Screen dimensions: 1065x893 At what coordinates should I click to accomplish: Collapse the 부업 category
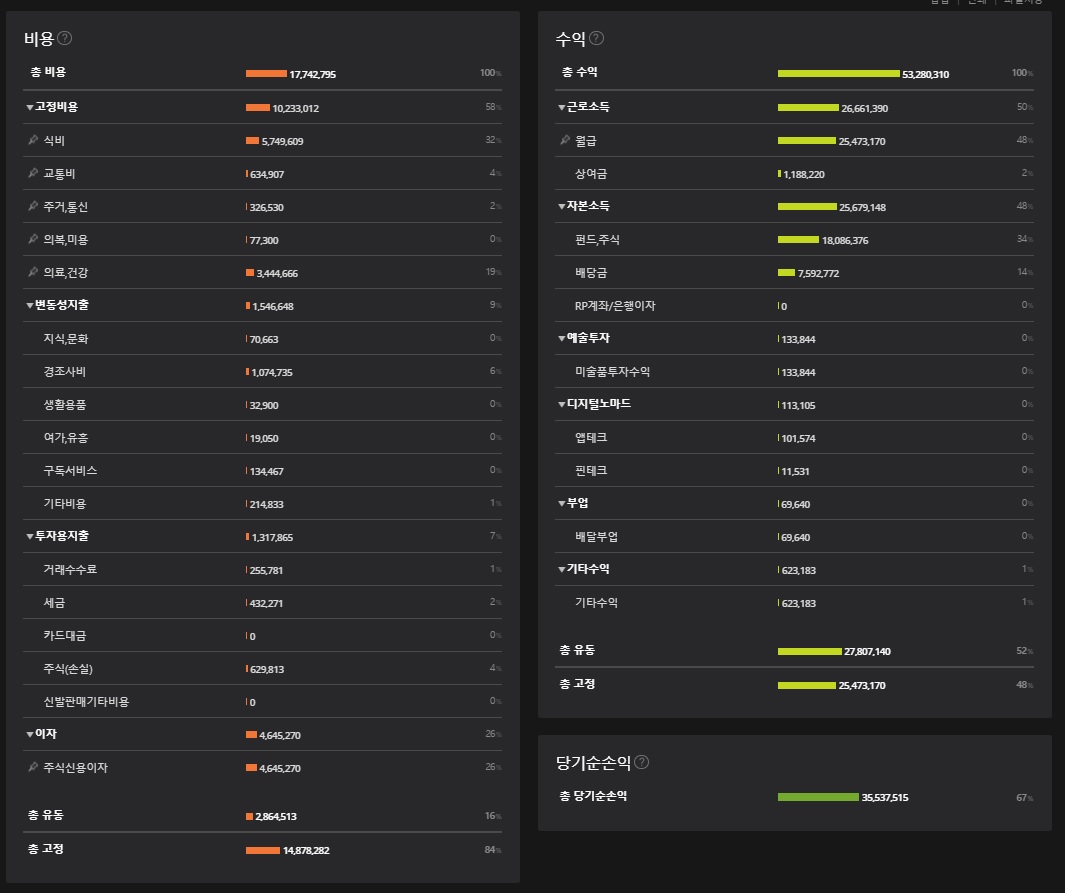pos(562,503)
